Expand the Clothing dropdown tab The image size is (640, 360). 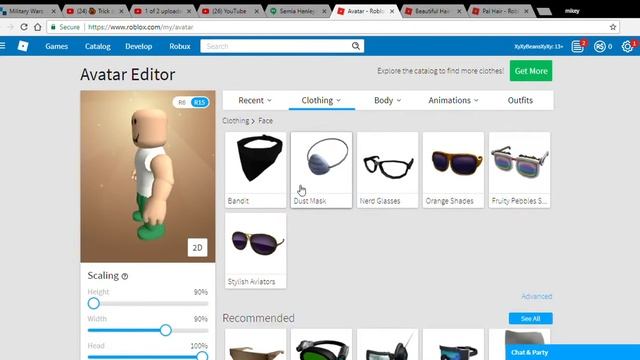321,100
